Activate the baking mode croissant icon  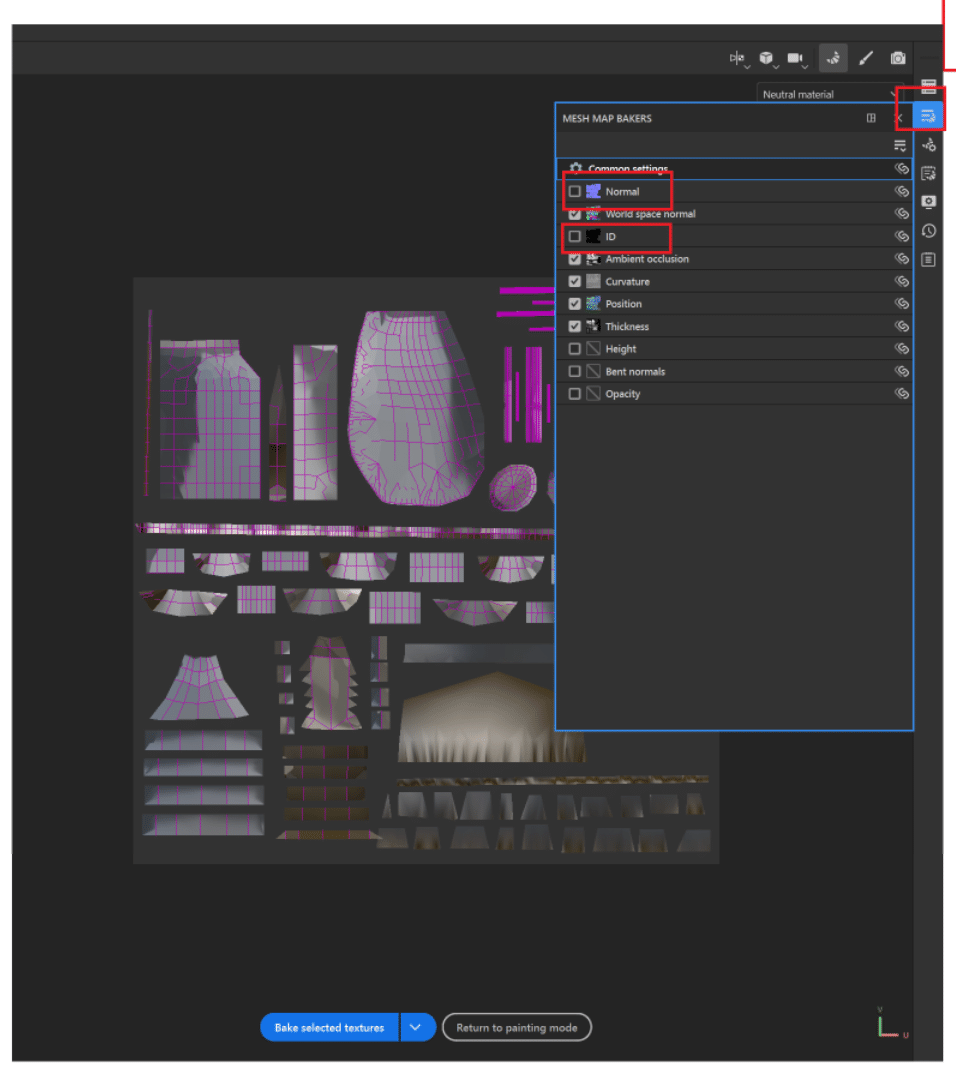pyautogui.click(x=833, y=58)
